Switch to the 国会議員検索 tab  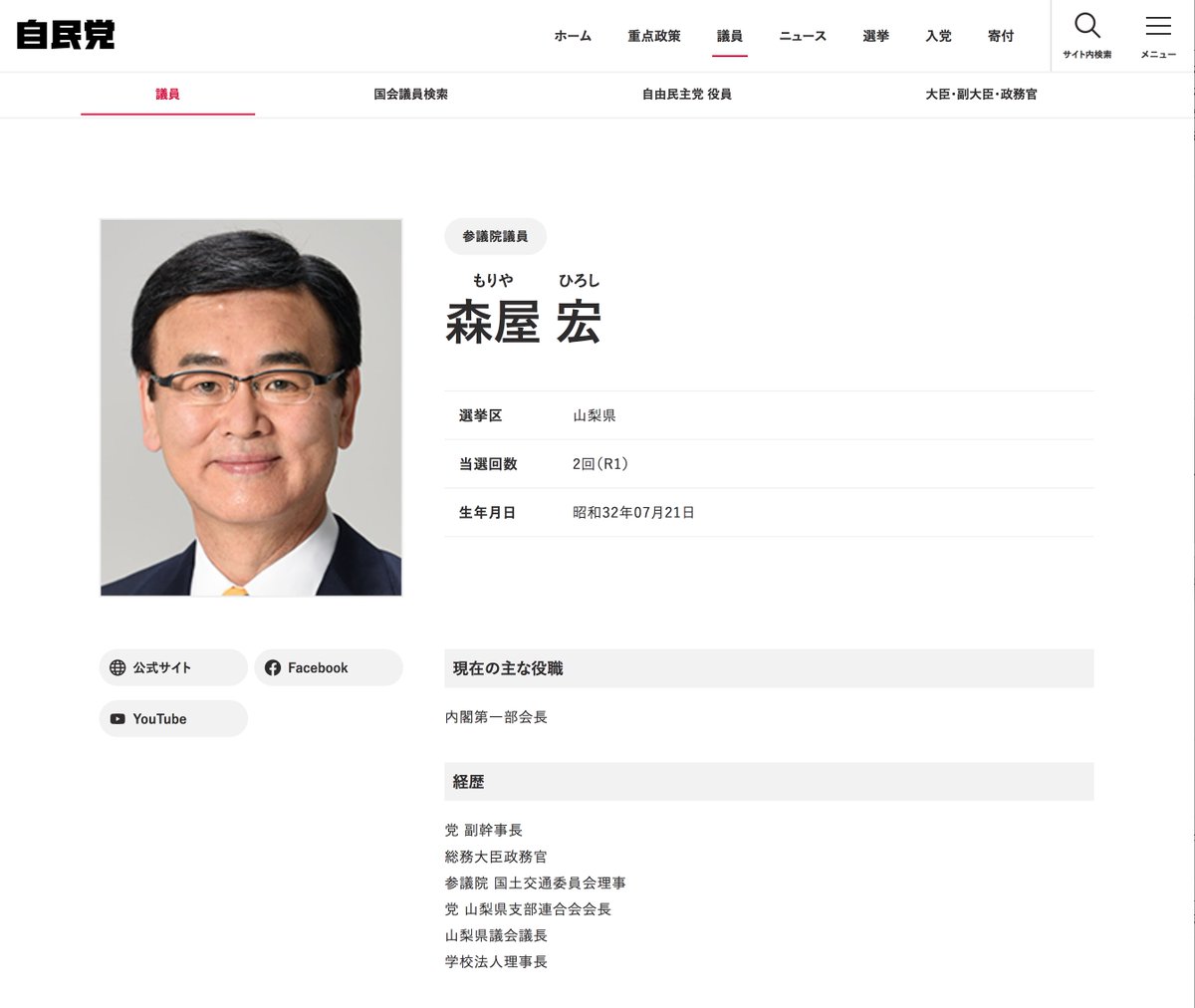pyautogui.click(x=411, y=94)
